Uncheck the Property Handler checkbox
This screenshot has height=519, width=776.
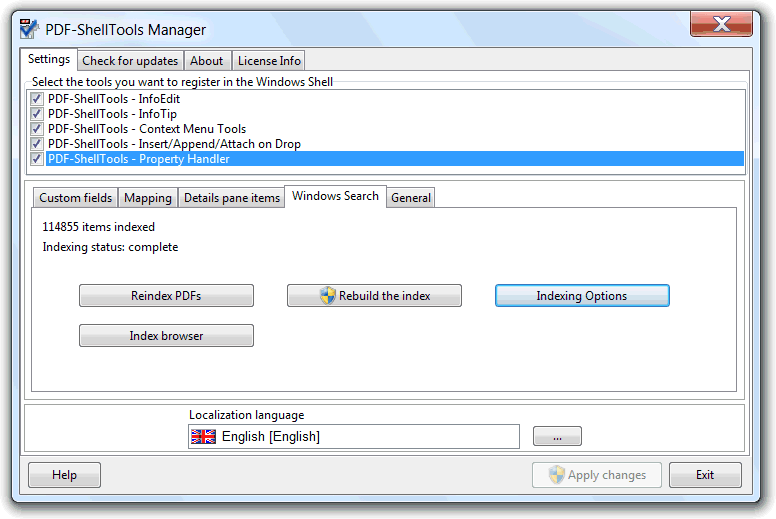37,159
